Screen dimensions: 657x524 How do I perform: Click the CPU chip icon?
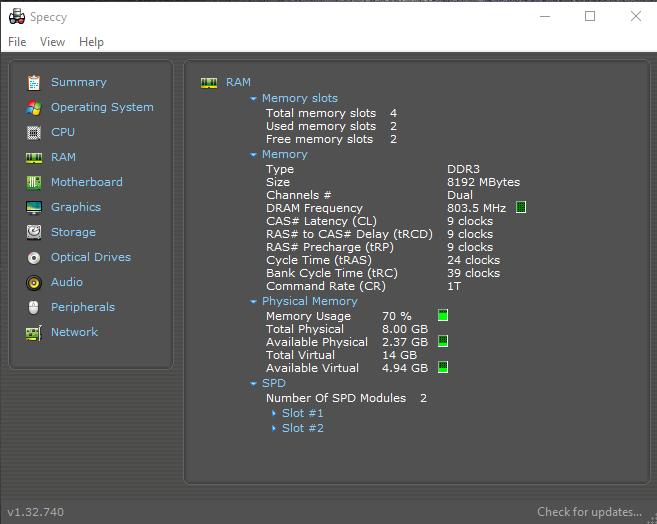34,133
